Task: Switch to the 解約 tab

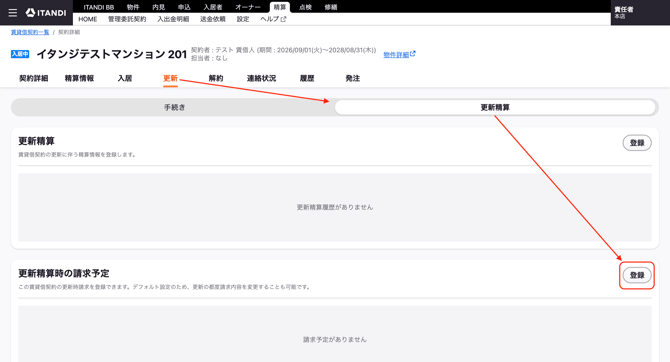Action: 216,79
